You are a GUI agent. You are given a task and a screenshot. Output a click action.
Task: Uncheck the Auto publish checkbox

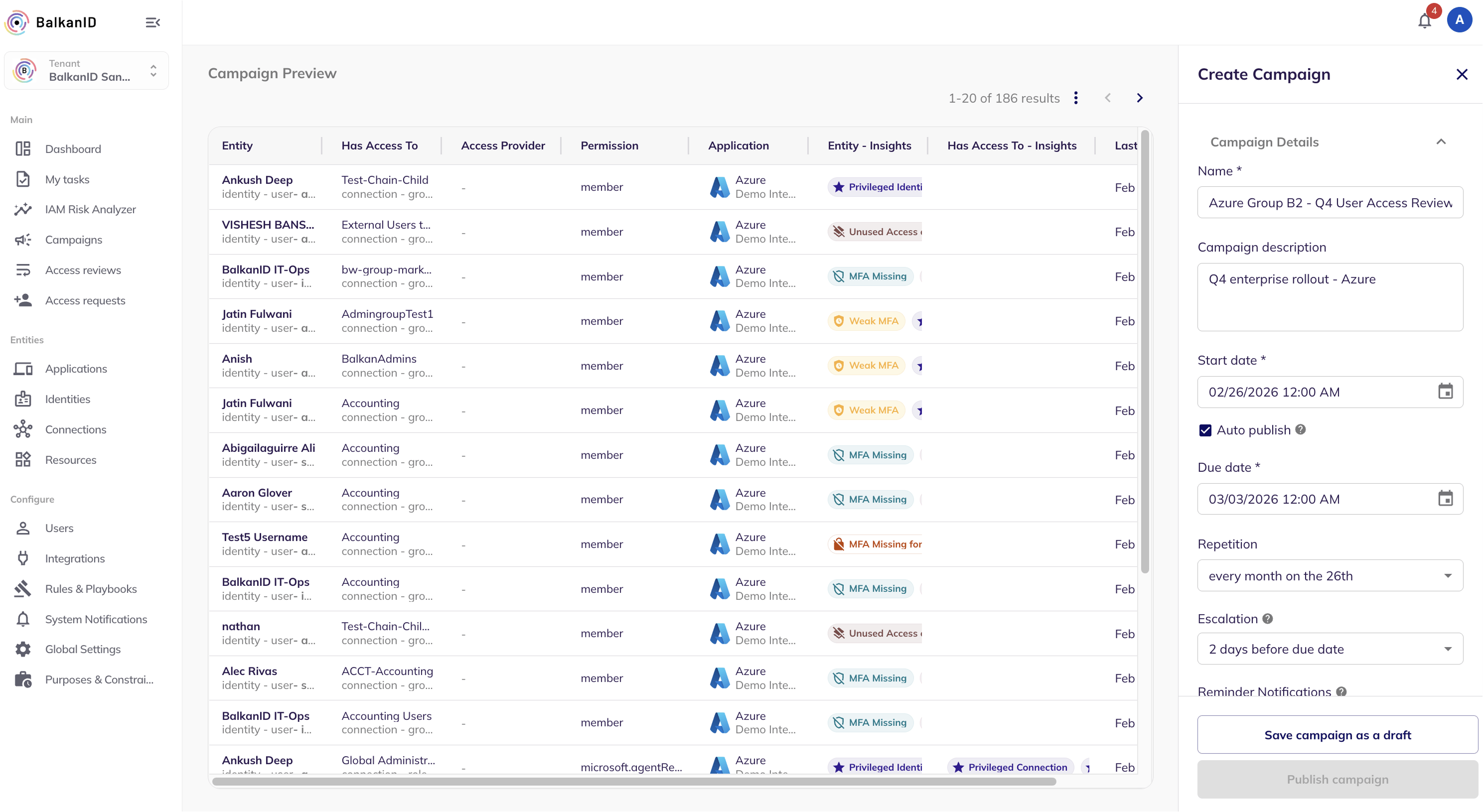(1205, 430)
